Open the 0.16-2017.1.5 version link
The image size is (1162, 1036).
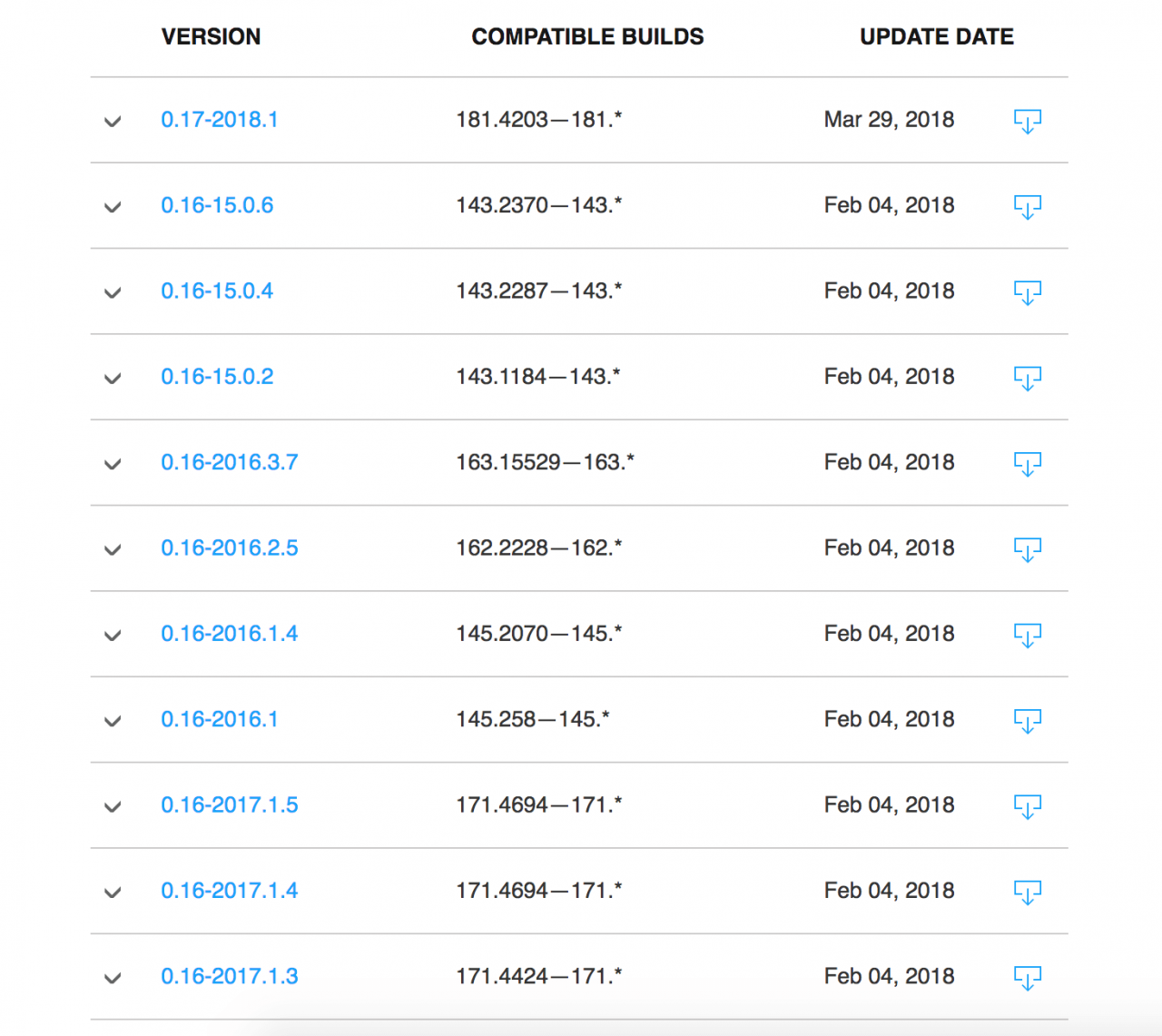click(x=229, y=804)
